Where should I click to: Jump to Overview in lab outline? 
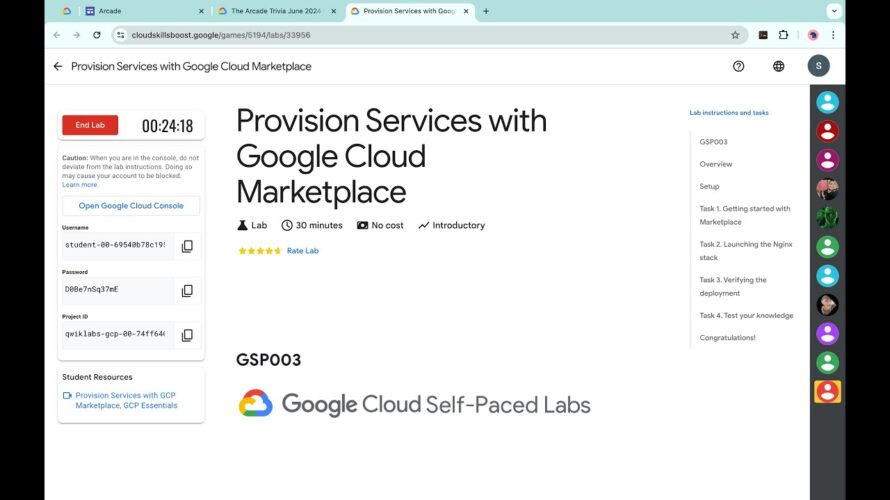click(x=716, y=164)
